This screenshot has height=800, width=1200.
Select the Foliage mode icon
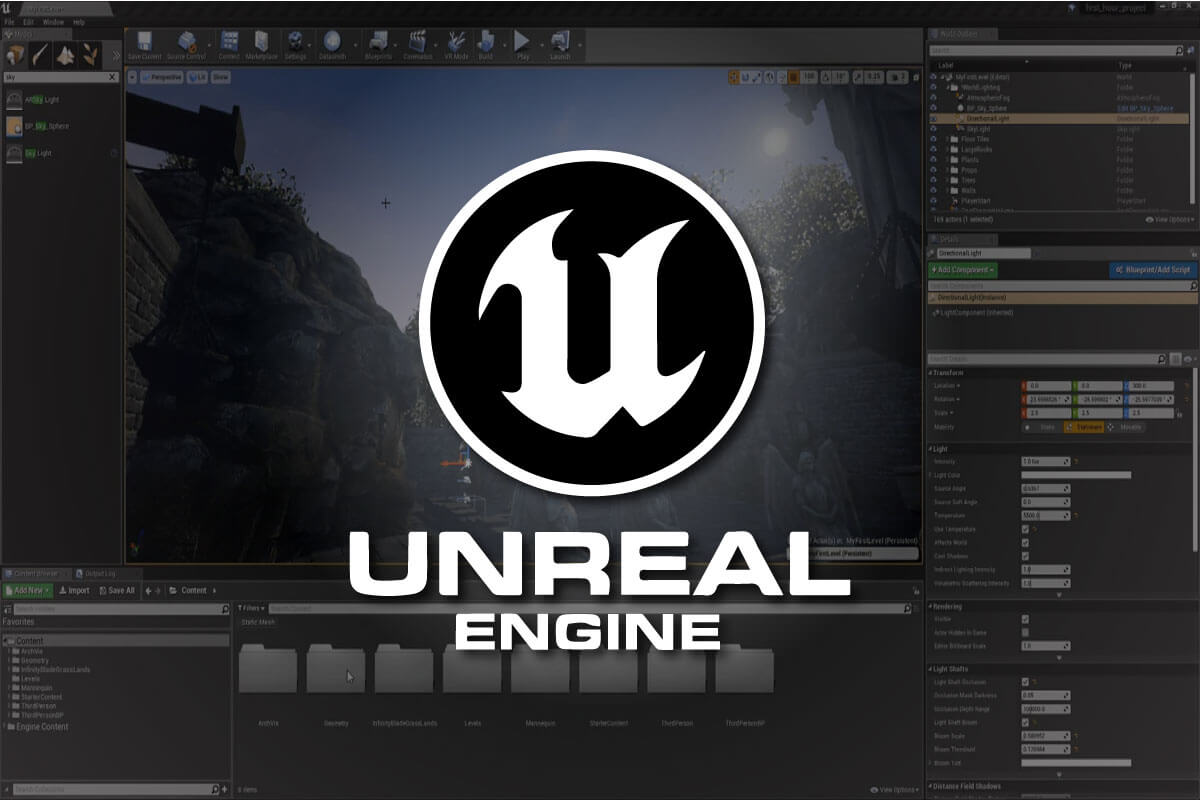tap(92, 54)
